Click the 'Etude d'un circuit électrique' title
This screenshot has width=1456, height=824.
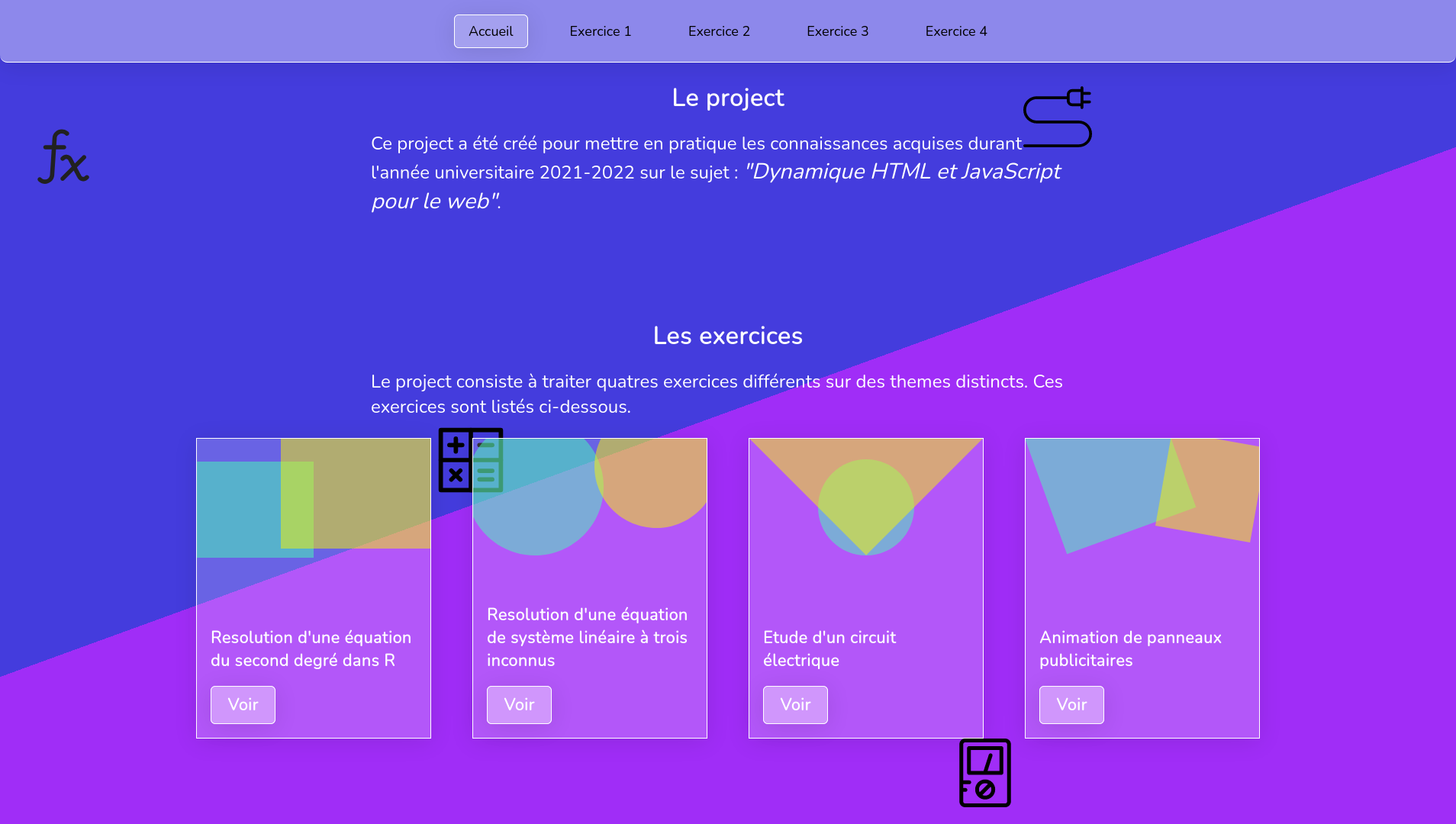tap(829, 649)
